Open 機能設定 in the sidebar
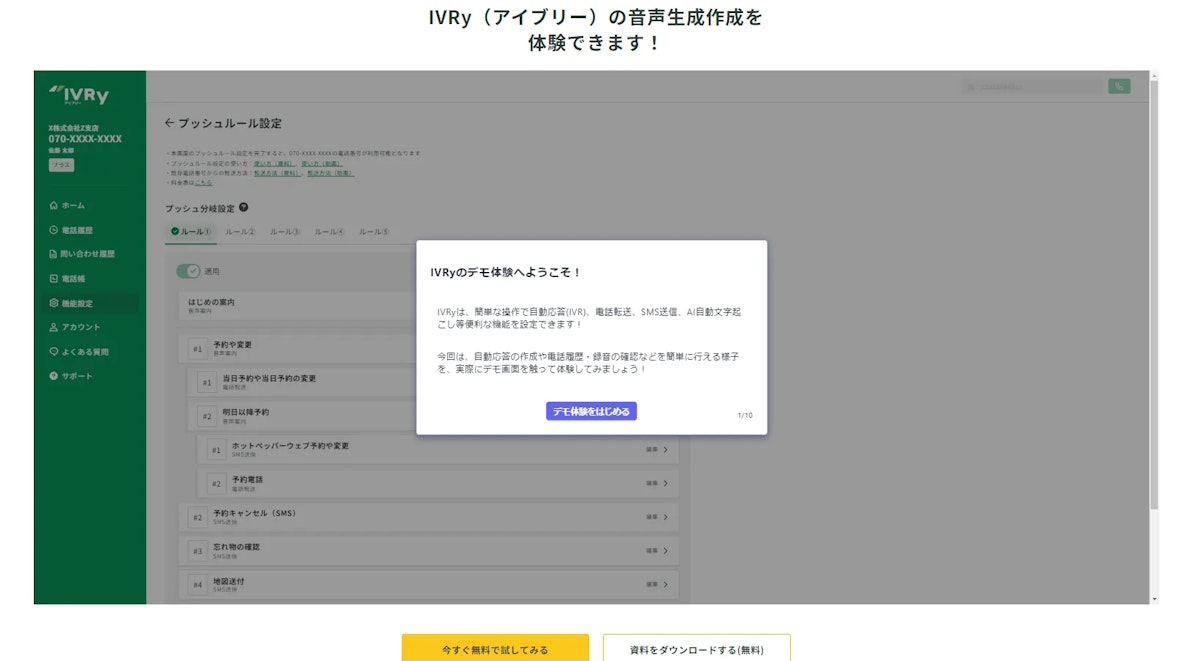 pyautogui.click(x=89, y=303)
